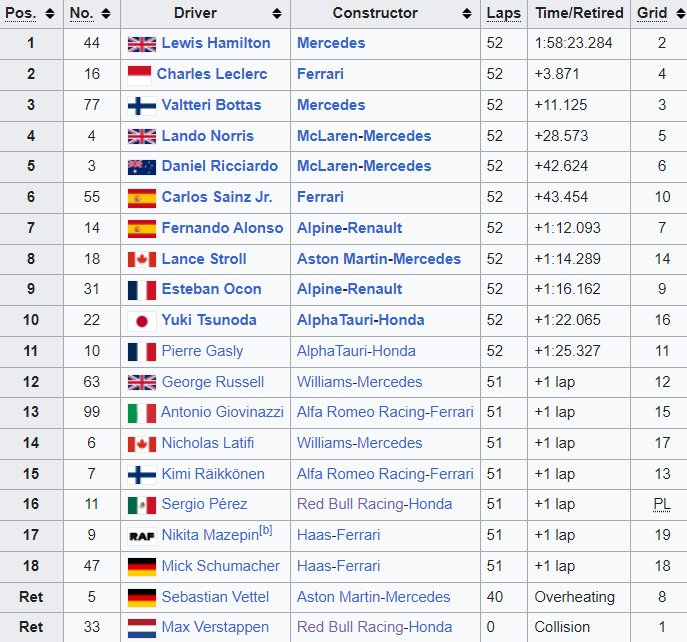
Task: Open Fernando Alonso driver link
Action: [222, 228]
